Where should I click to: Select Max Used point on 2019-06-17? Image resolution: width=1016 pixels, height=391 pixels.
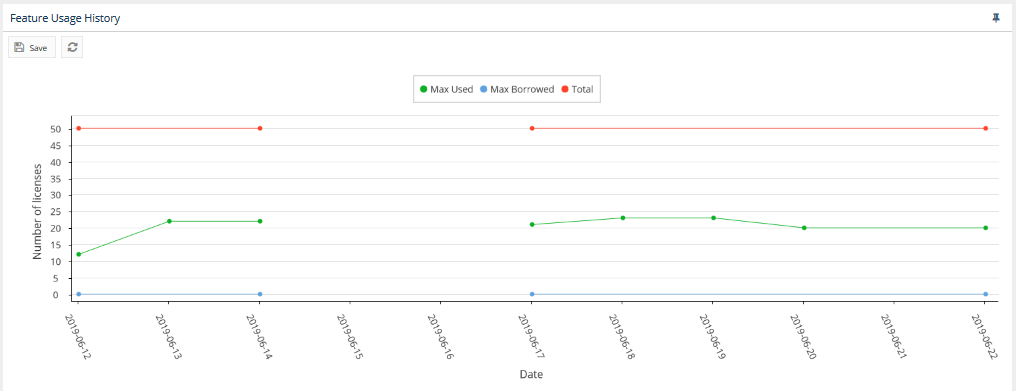[x=532, y=224]
